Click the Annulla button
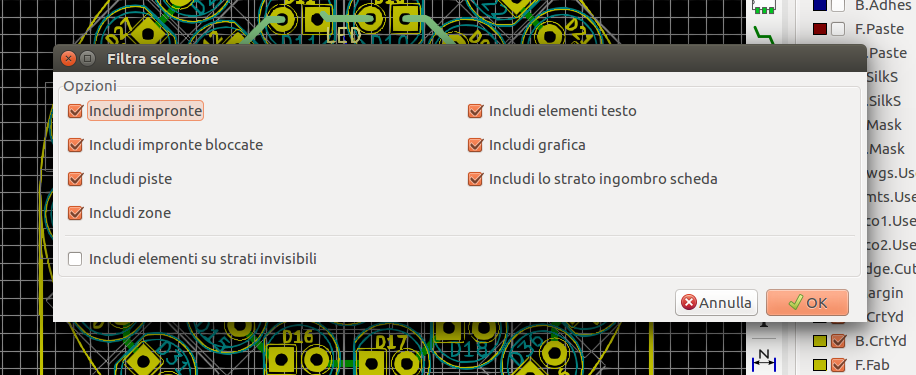 (716, 303)
